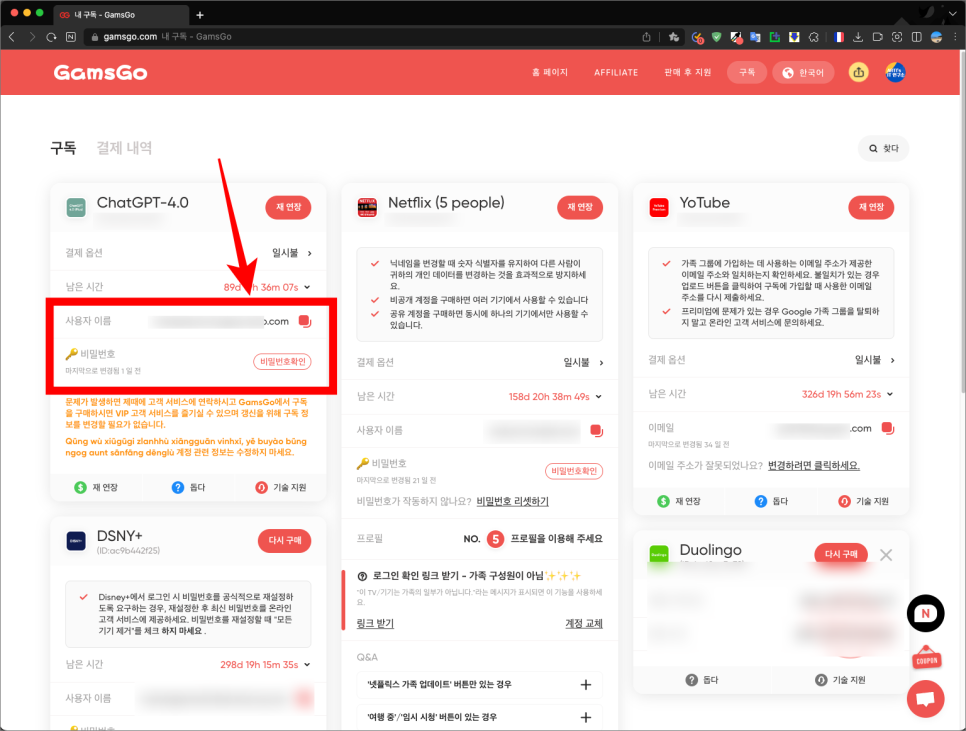Click 재 연장 button on Netflix card
This screenshot has height=731, width=966.
(x=580, y=207)
